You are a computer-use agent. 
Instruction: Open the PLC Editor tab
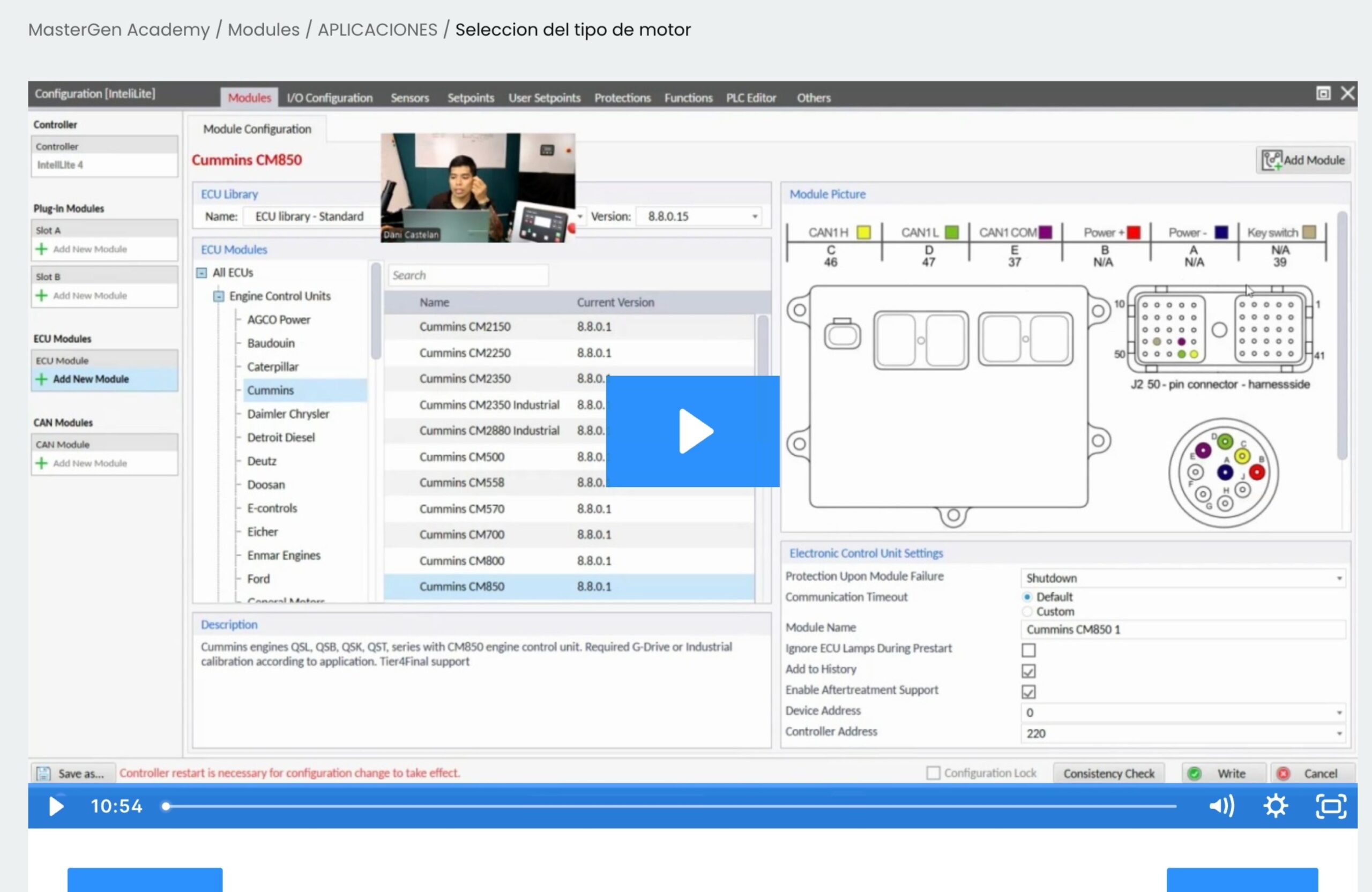pyautogui.click(x=751, y=98)
